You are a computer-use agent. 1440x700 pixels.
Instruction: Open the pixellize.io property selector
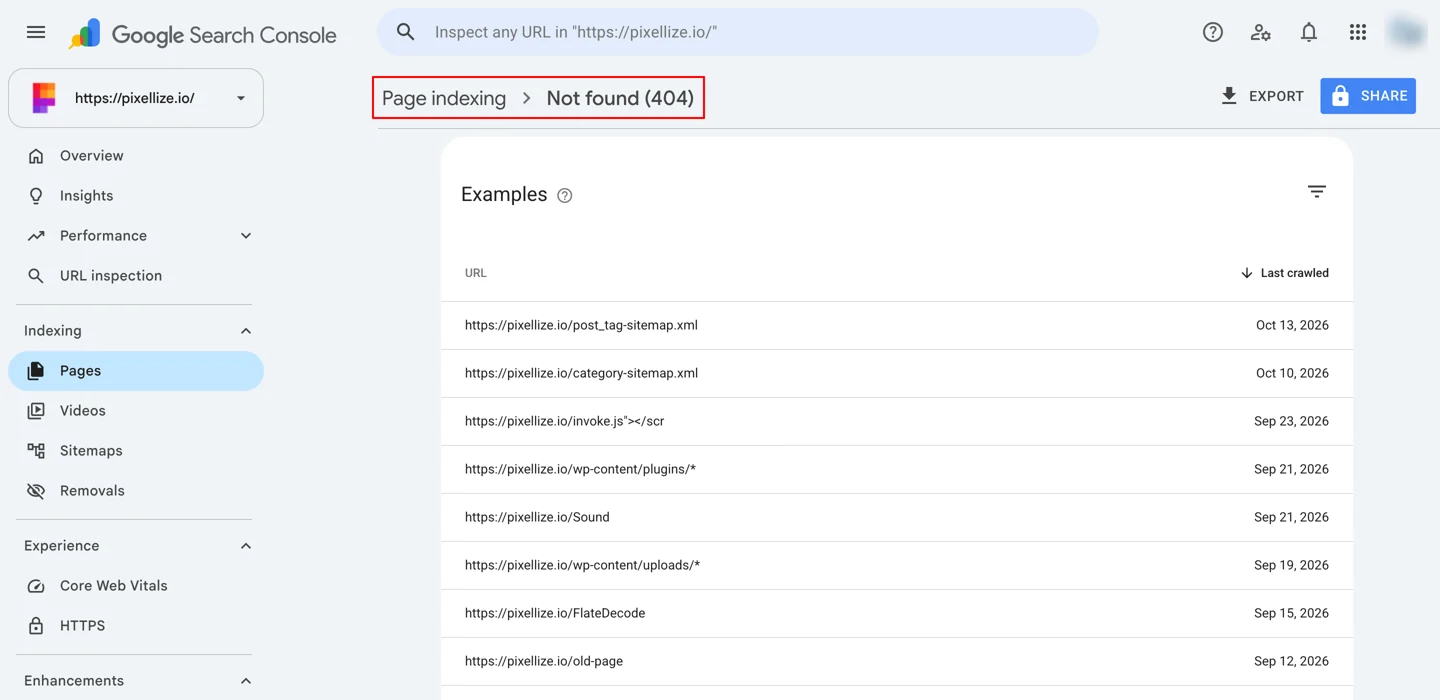[136, 98]
